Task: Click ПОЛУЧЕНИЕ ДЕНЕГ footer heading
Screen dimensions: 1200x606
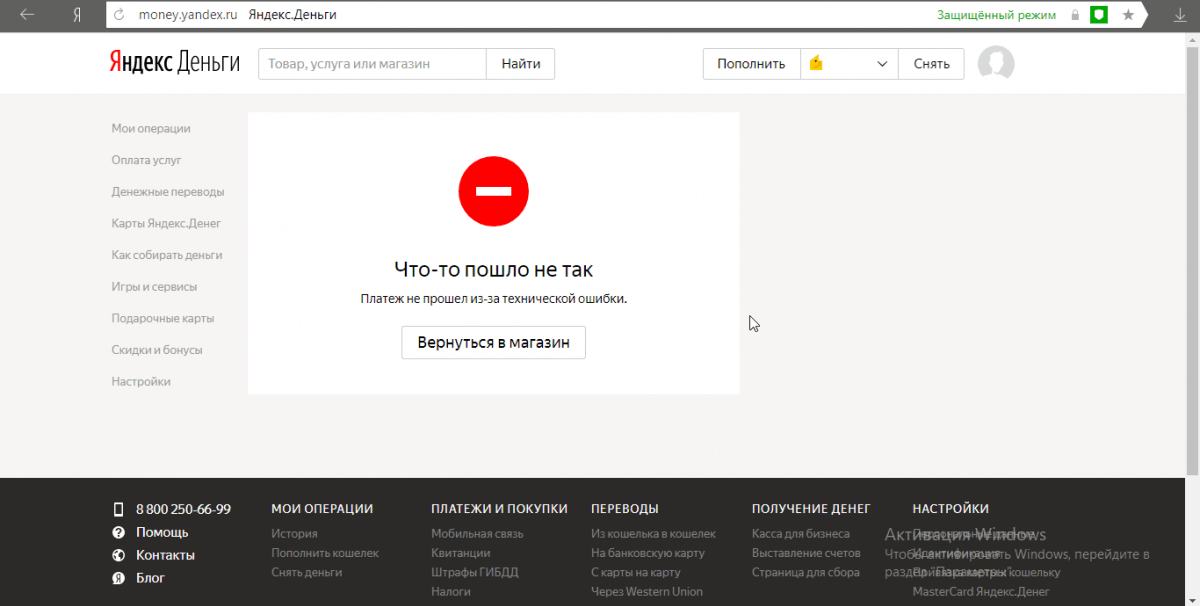Action: click(811, 509)
